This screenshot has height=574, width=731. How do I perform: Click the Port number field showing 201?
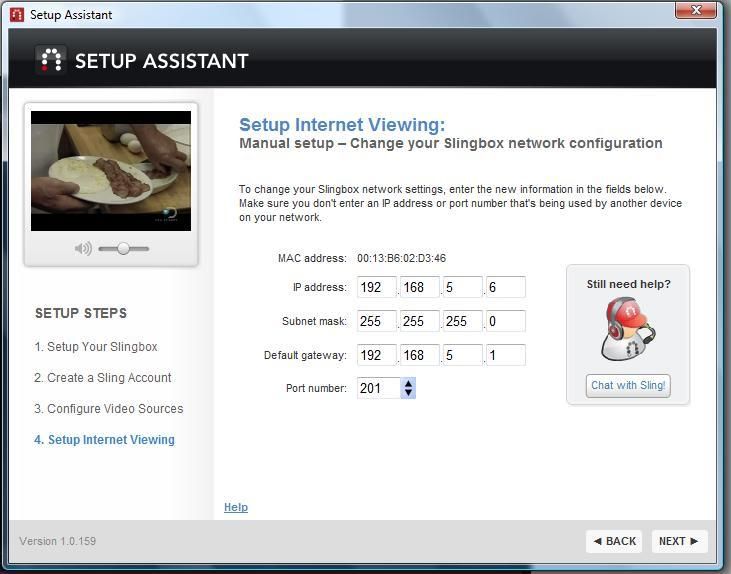[x=379, y=388]
